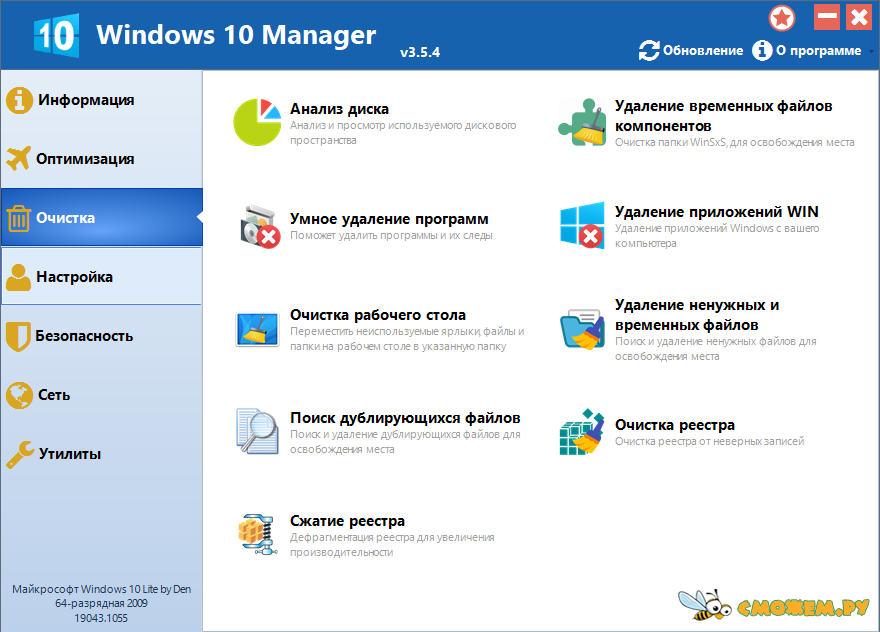Open Удаление ненужных и временных файлов title

pos(697,315)
